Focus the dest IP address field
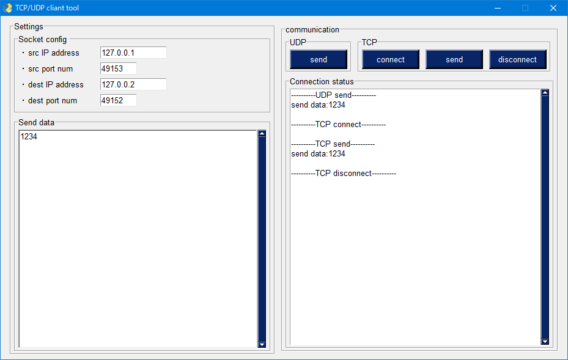 133,85
